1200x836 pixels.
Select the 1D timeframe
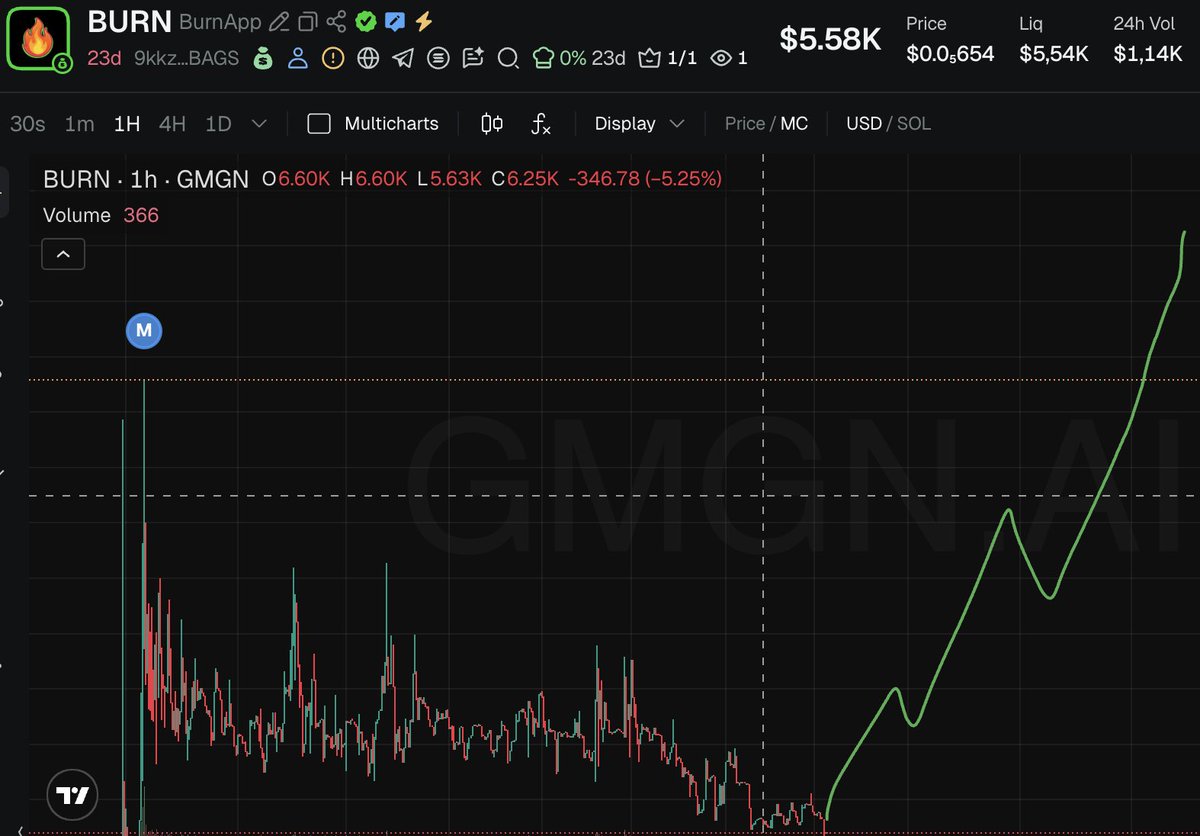click(x=218, y=124)
